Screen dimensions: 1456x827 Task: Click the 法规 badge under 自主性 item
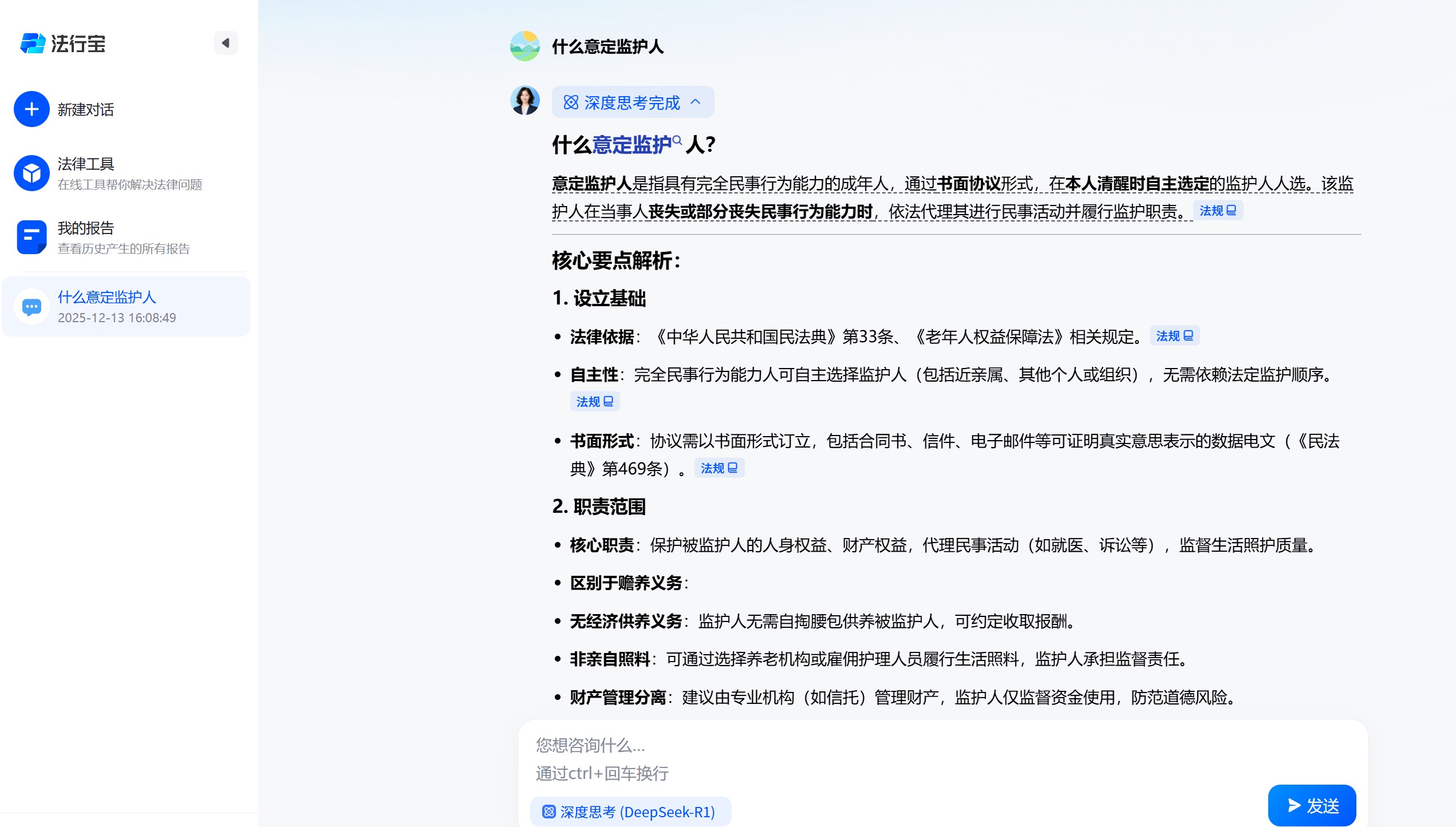pos(595,401)
